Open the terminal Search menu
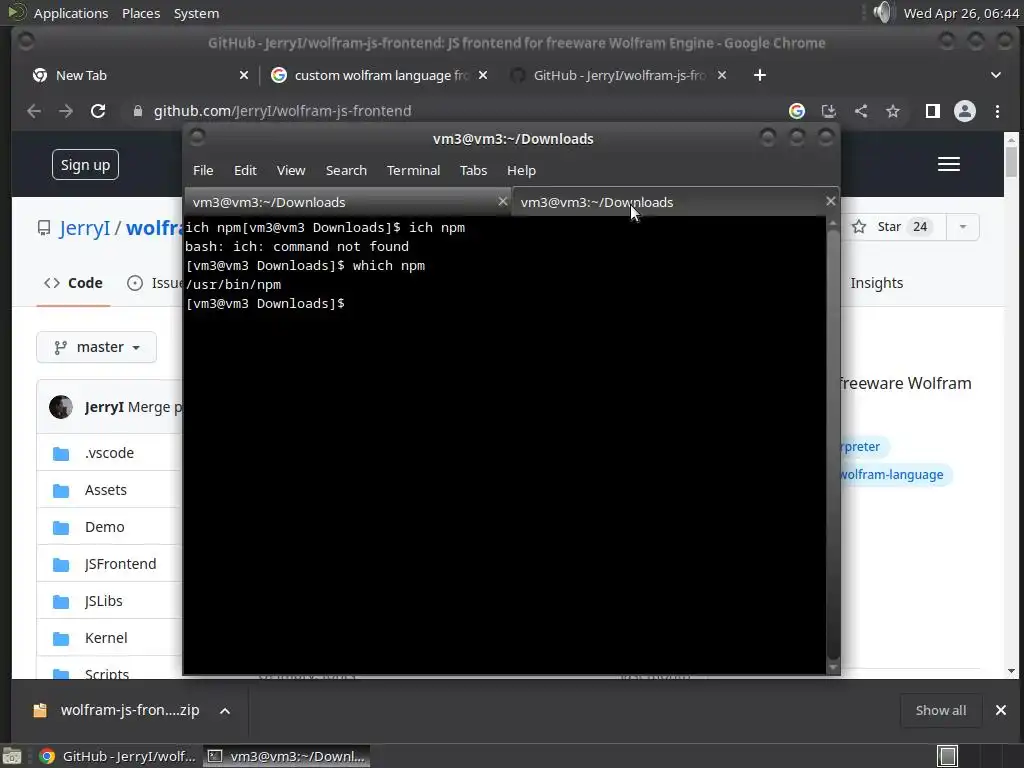Viewport: 1024px width, 768px height. pos(346,170)
